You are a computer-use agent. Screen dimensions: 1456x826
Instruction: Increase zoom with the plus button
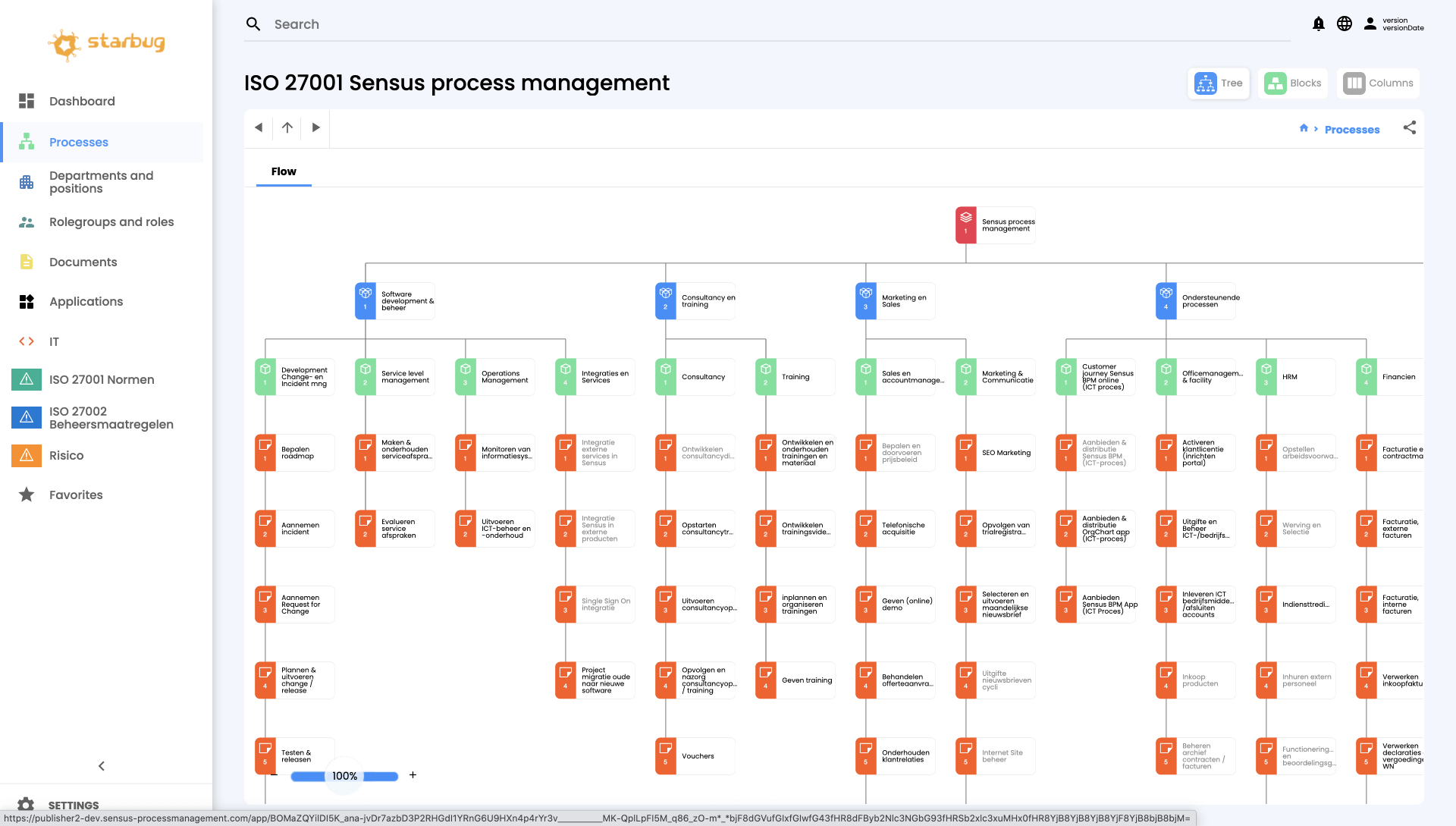tap(413, 775)
